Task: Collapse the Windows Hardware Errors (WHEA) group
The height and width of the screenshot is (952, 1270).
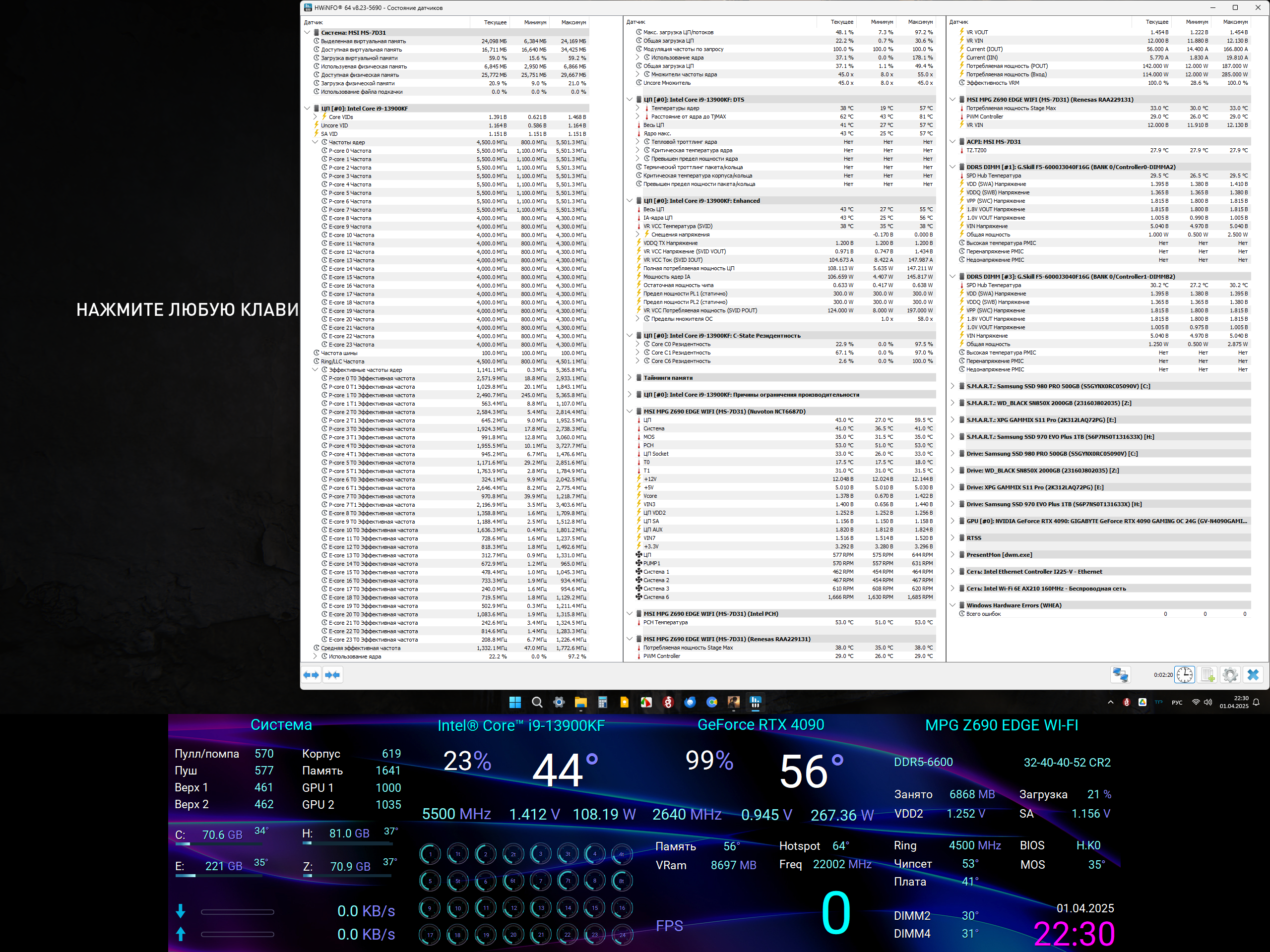Action: pos(952,605)
